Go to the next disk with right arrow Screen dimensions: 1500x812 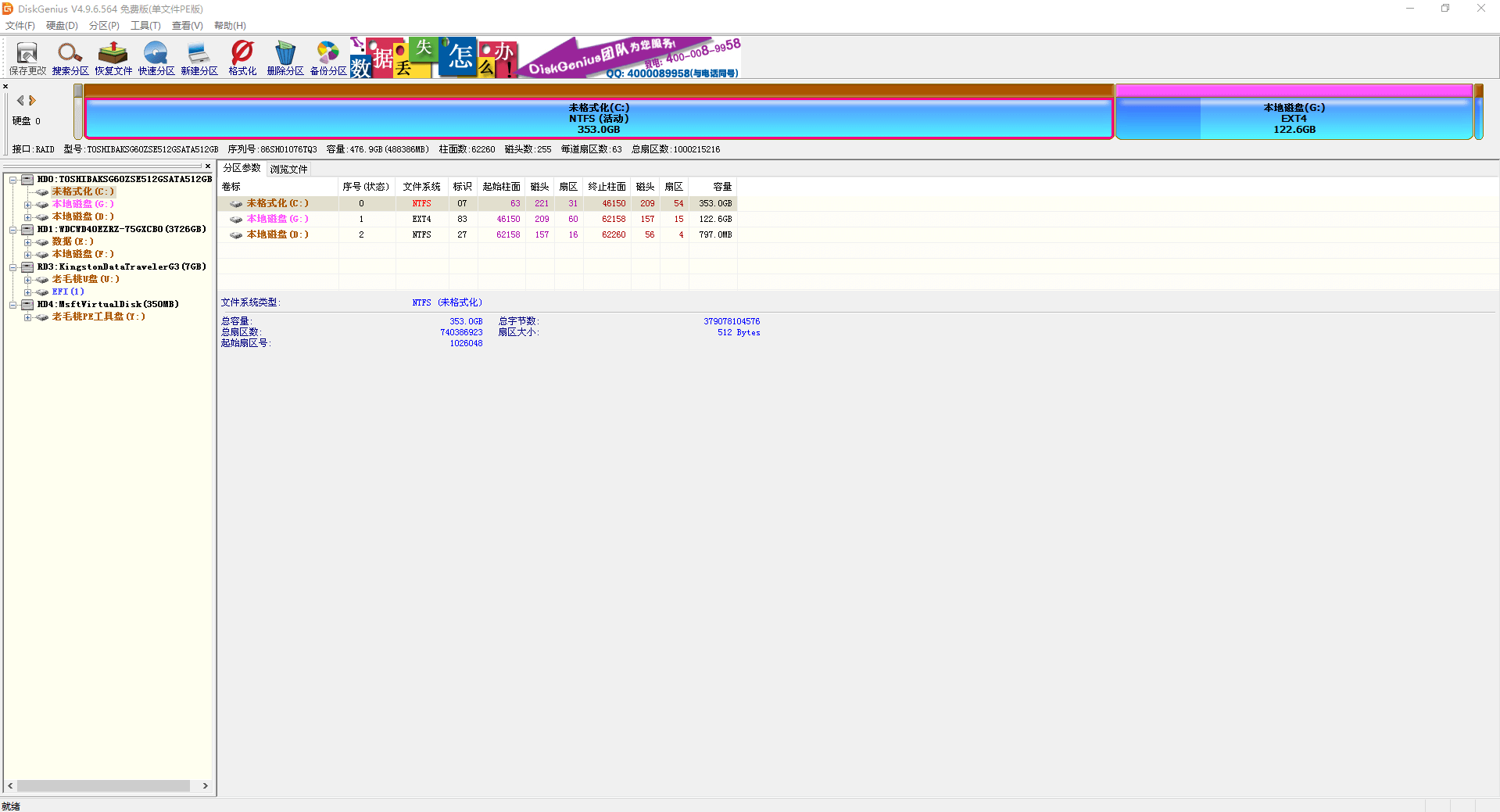click(33, 101)
